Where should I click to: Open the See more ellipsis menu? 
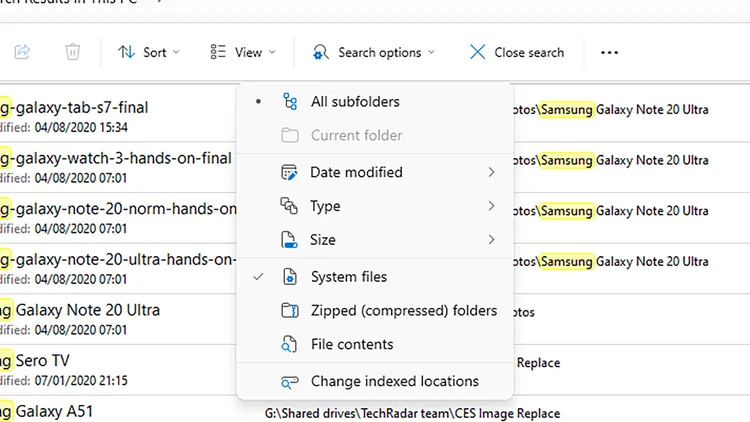[x=609, y=52]
